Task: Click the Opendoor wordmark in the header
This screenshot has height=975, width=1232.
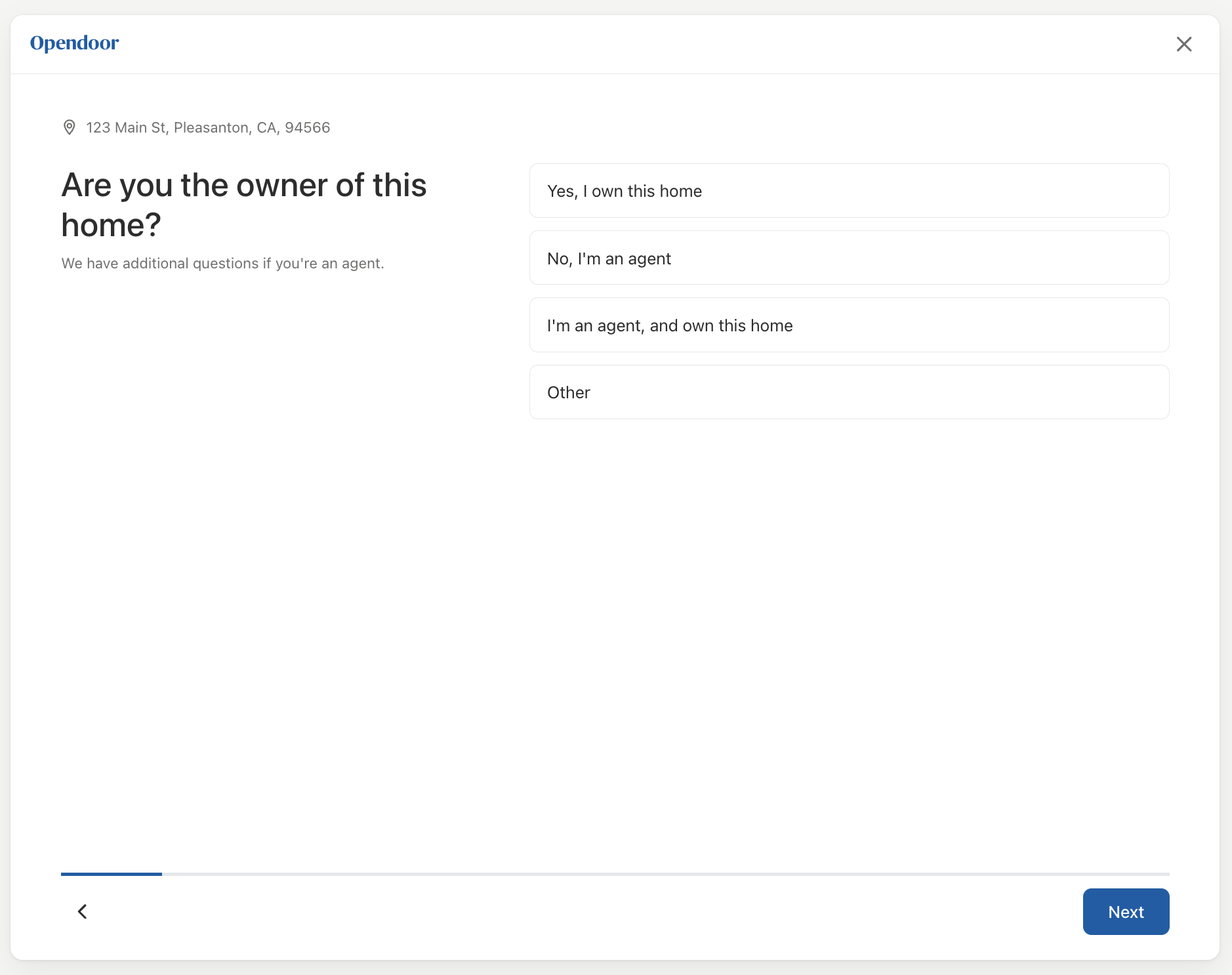Action: [x=74, y=43]
